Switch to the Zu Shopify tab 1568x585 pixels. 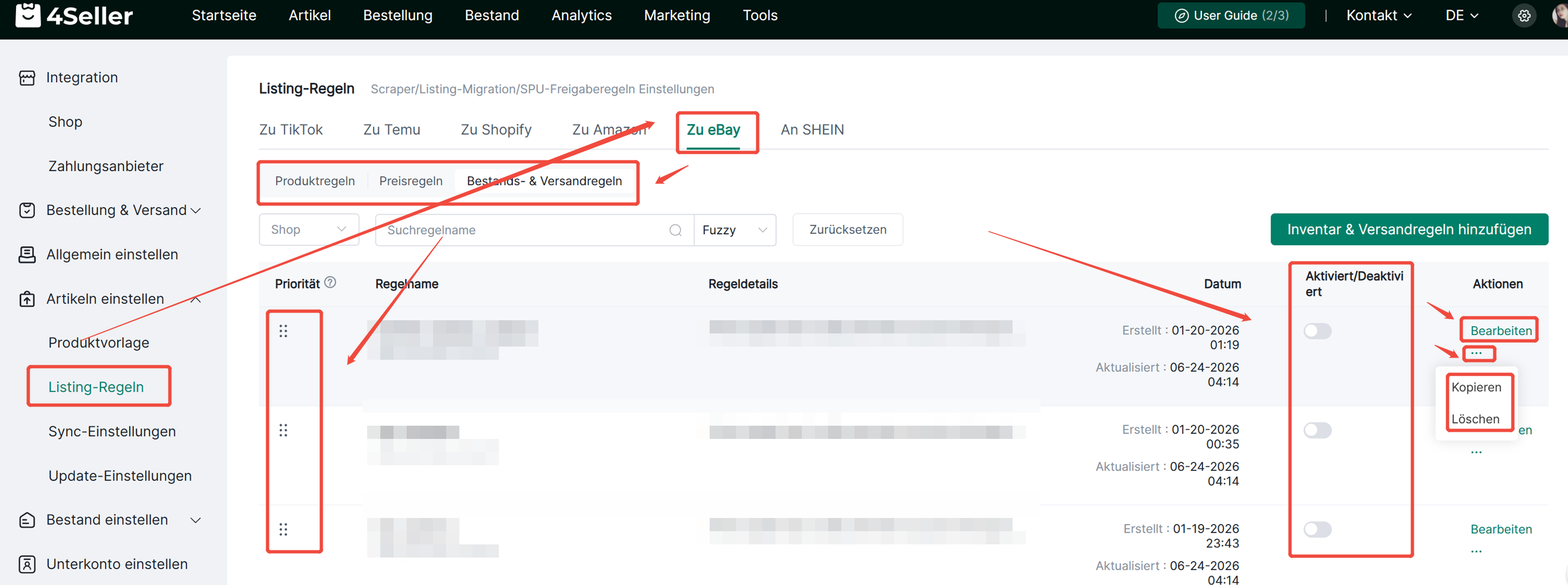point(496,130)
